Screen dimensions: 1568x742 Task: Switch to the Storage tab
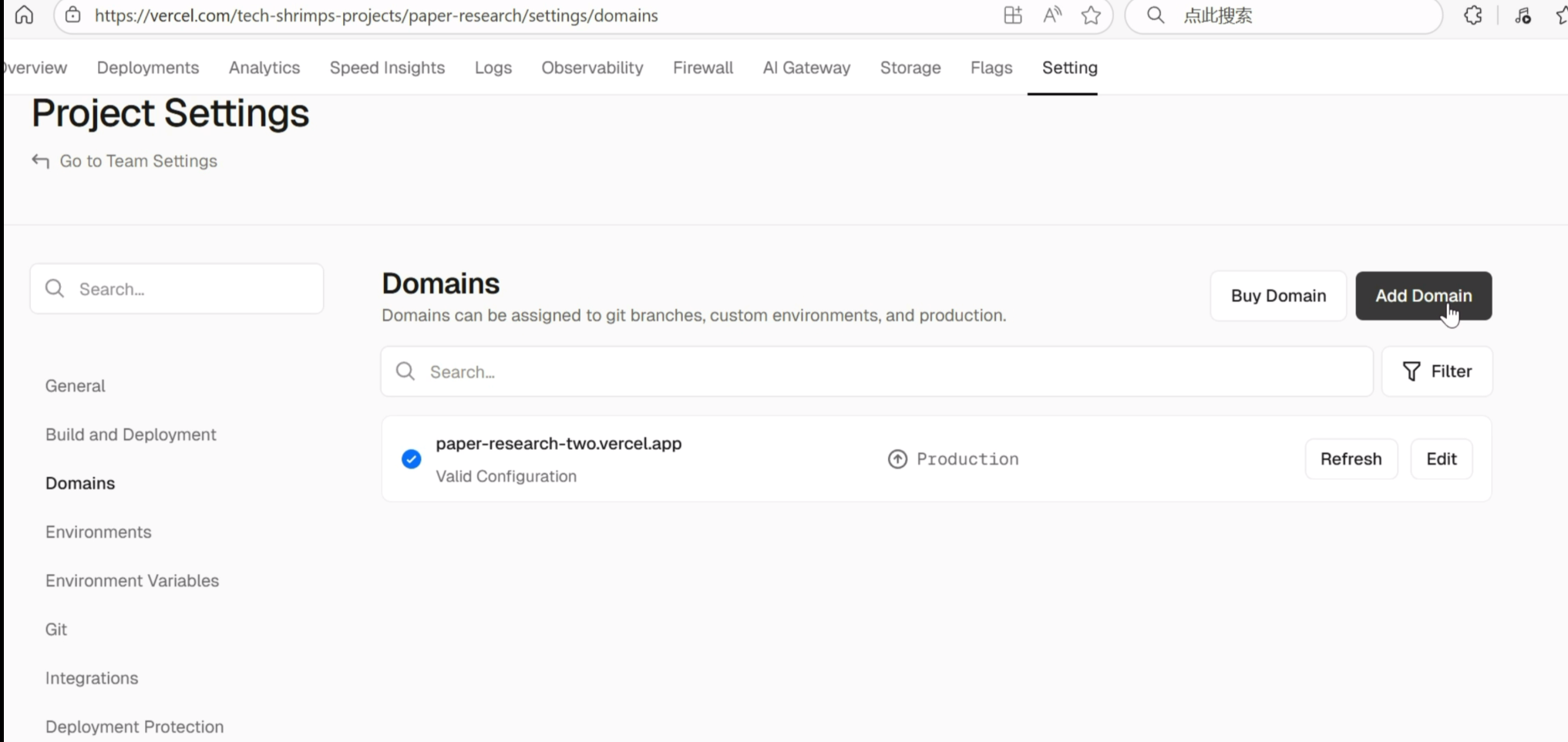pos(910,68)
